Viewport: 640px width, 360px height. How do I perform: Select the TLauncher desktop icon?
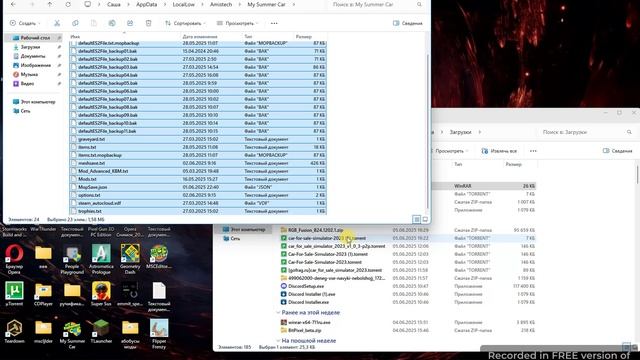tap(101, 331)
